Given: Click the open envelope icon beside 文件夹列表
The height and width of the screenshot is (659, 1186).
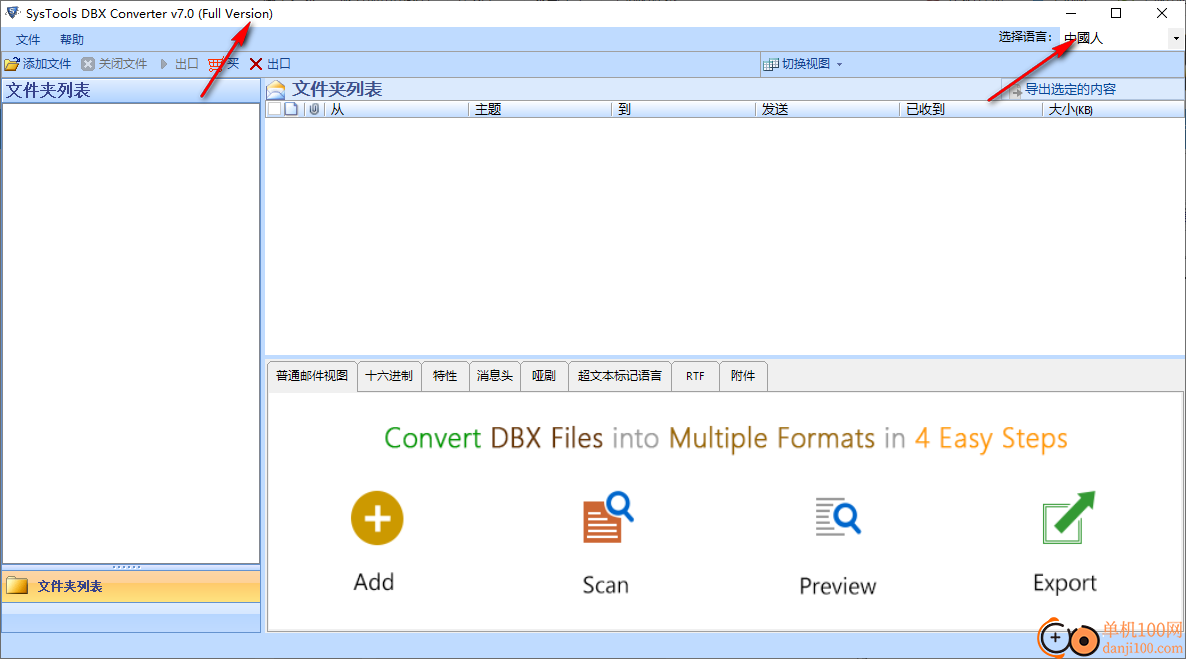Looking at the screenshot, I should [x=276, y=90].
